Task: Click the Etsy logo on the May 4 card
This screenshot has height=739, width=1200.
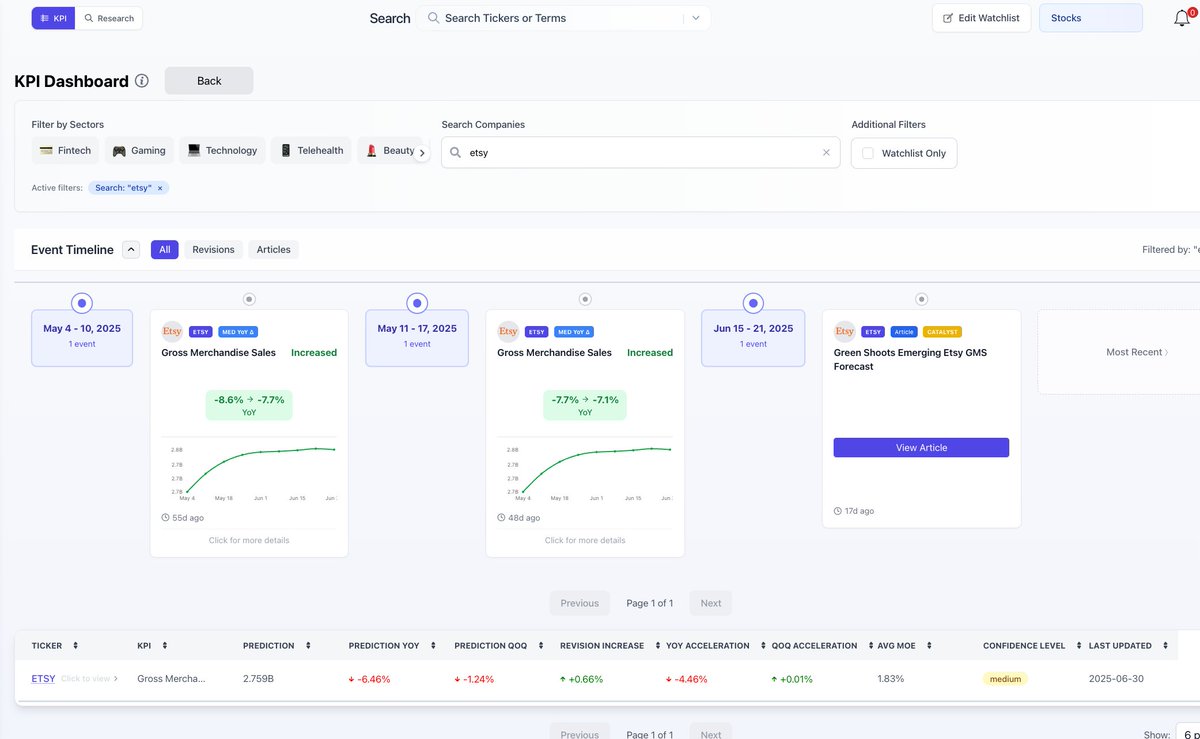Action: click(x=172, y=331)
